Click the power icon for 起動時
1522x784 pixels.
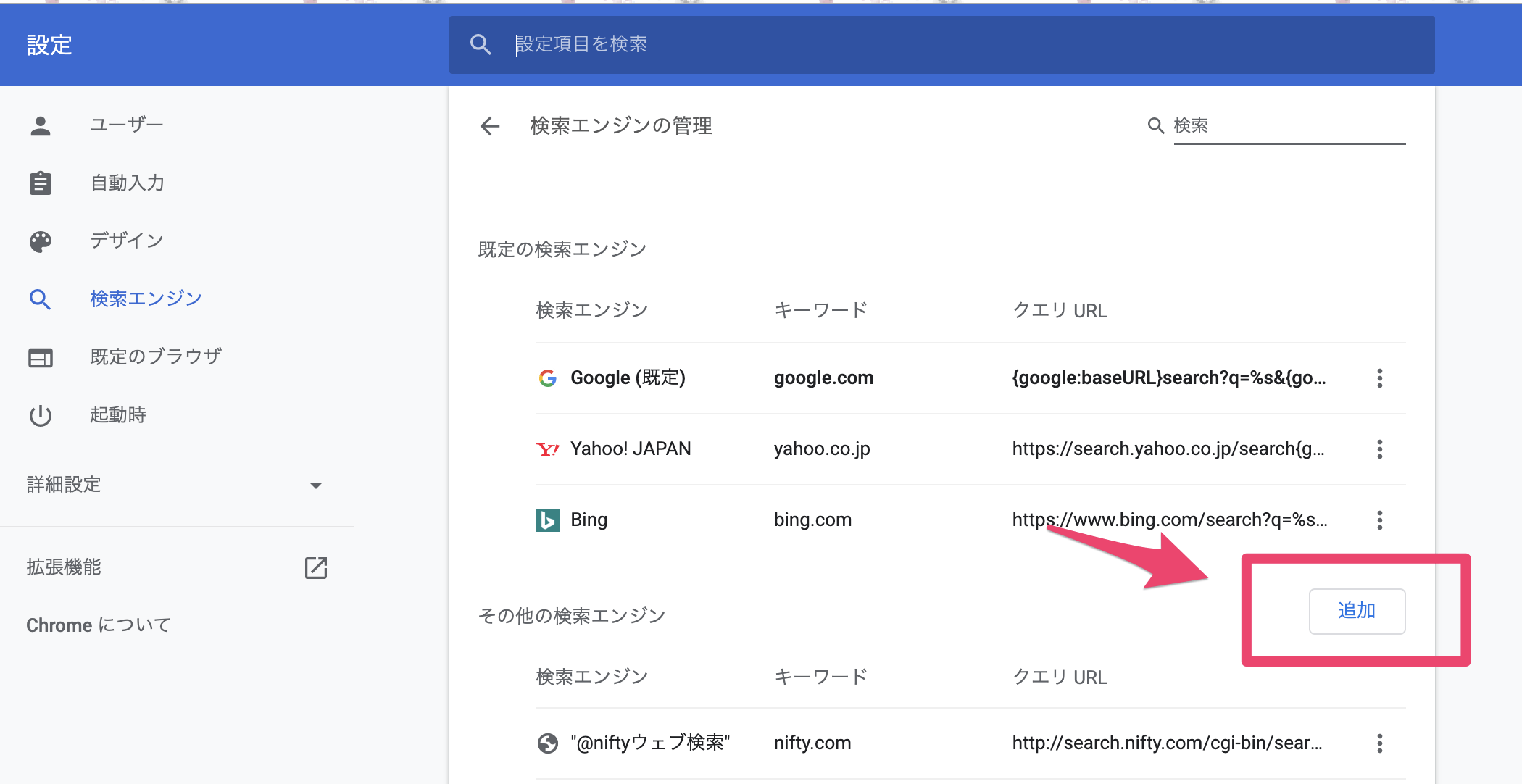click(x=41, y=415)
